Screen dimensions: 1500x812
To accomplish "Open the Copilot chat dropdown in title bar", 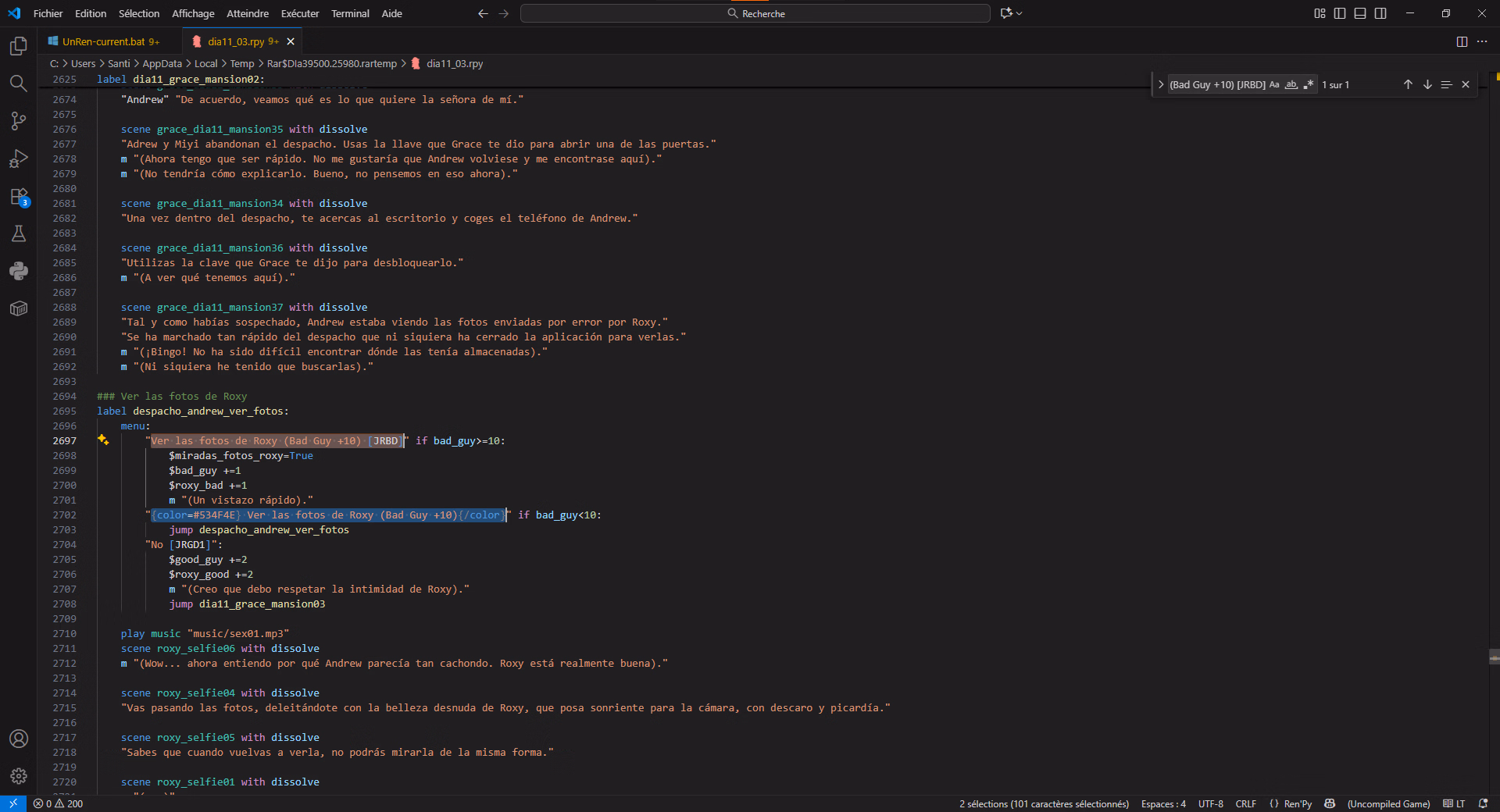I will 1020,13.
